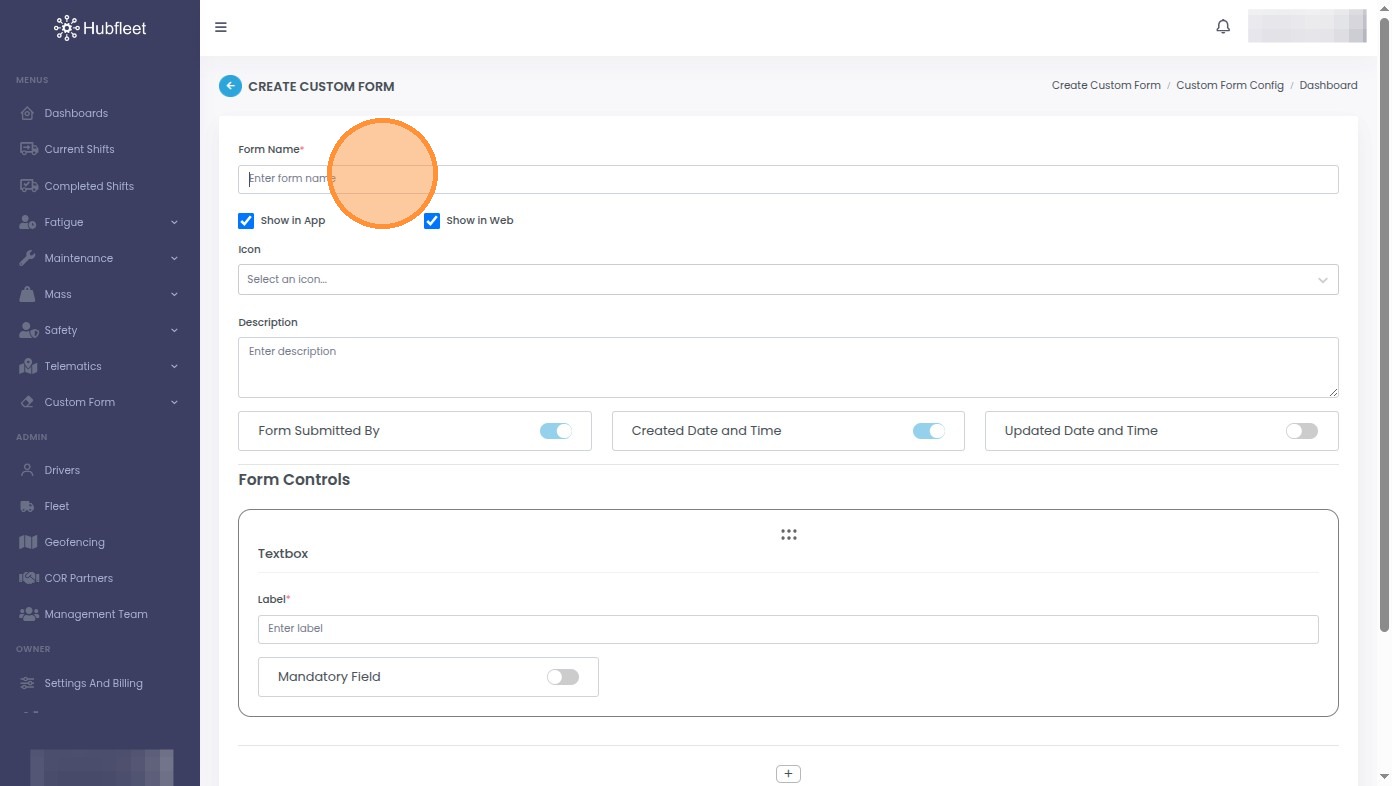Click the Completed Shifts truck icon
1392x786 pixels.
[28, 186]
